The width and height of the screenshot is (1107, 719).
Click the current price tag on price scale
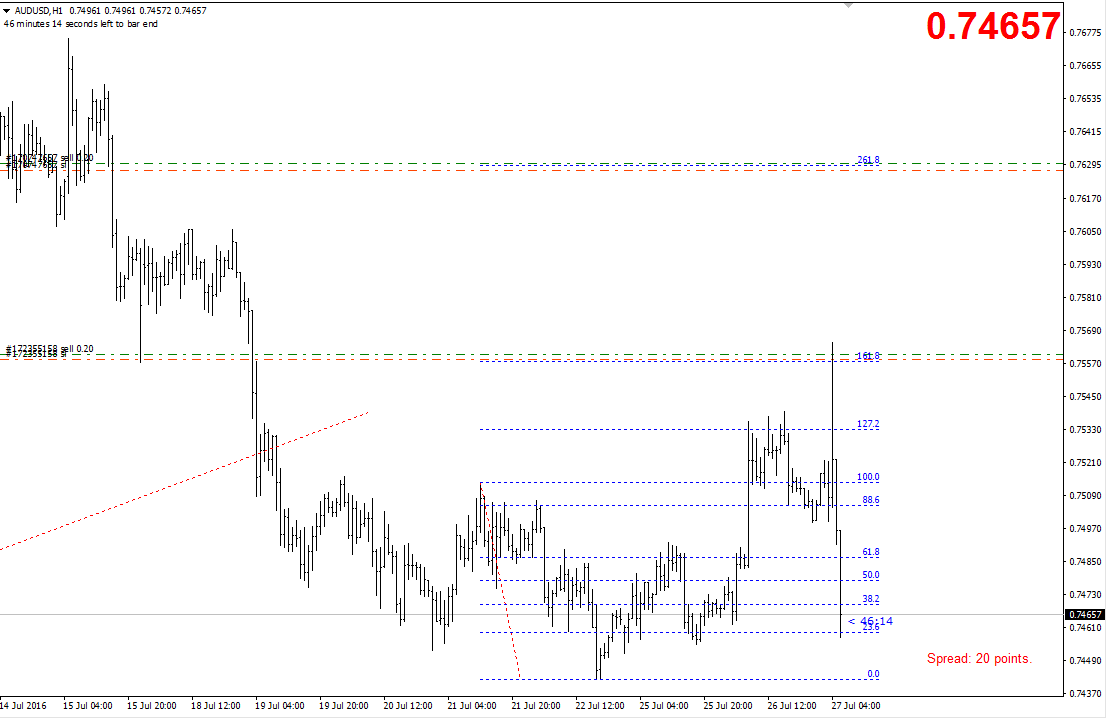[1085, 615]
